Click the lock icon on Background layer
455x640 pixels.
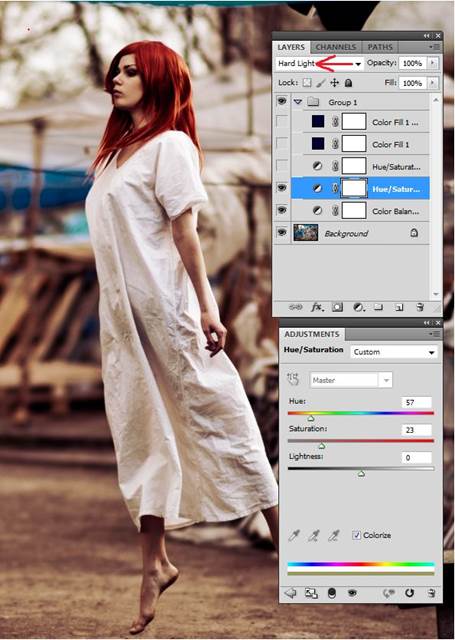414,233
